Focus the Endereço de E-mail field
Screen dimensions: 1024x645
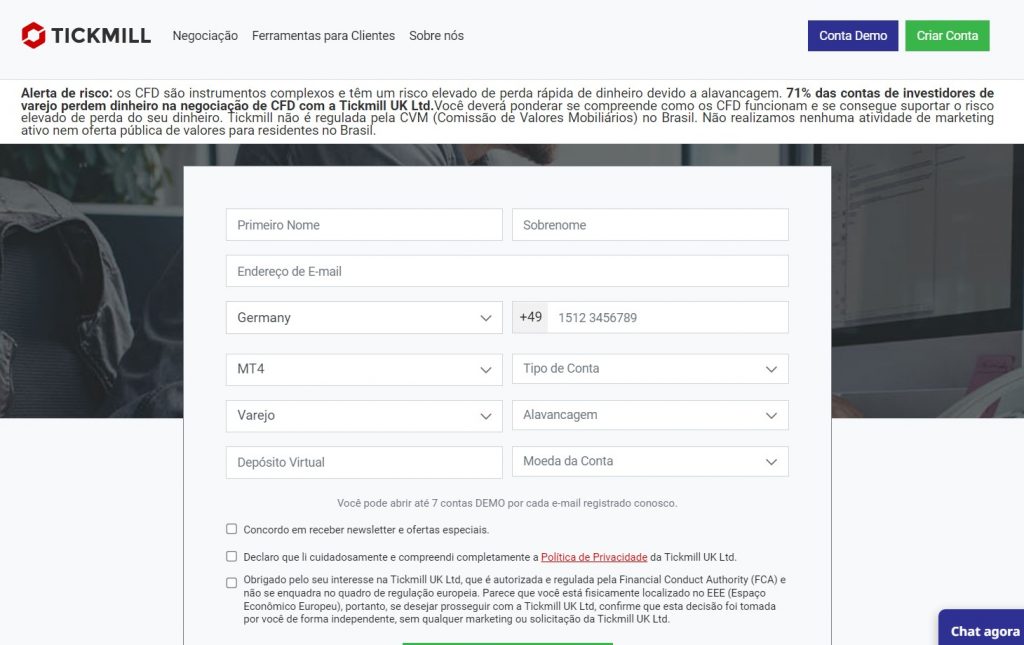(507, 271)
